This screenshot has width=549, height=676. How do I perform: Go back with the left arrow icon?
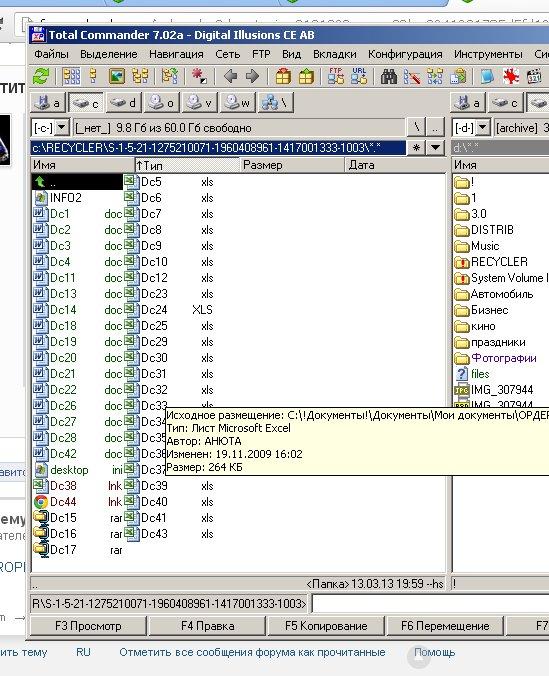(x=230, y=77)
